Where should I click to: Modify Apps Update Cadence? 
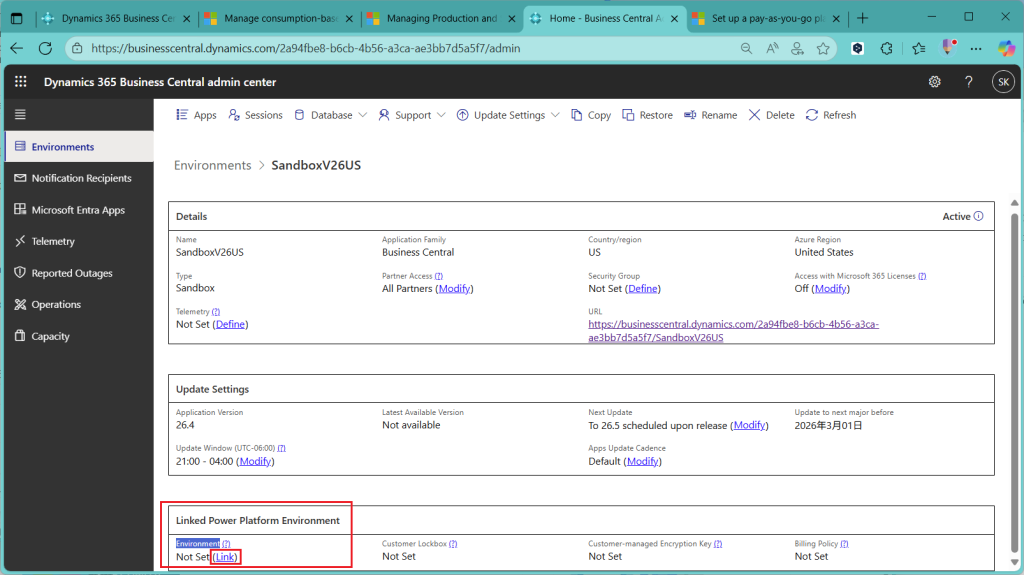point(643,461)
